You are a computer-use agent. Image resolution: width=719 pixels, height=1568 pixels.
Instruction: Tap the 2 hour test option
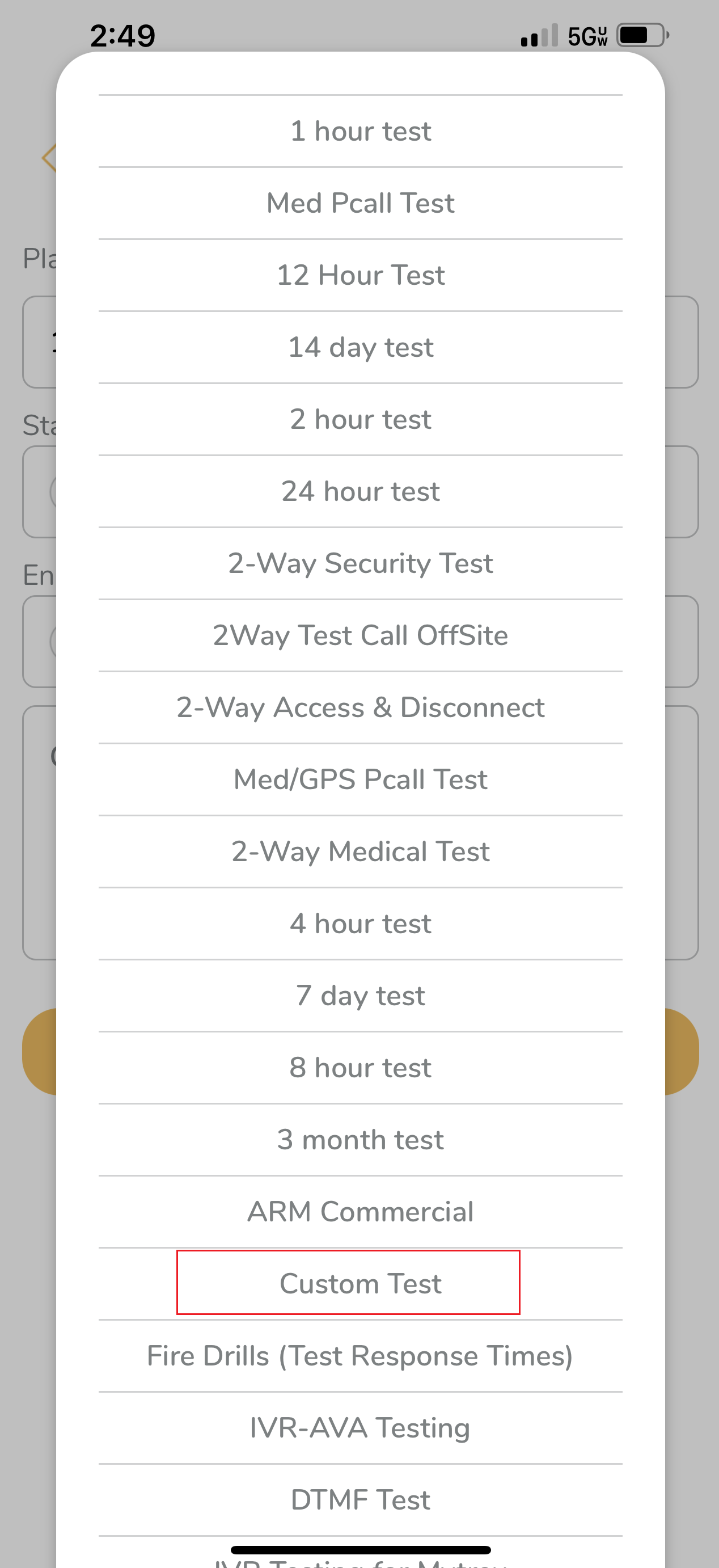(360, 419)
